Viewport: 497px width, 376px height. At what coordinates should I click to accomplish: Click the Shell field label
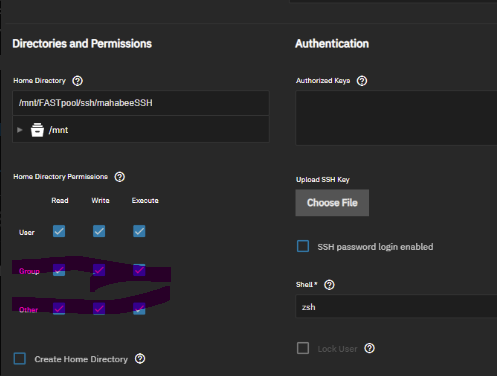(x=306, y=285)
